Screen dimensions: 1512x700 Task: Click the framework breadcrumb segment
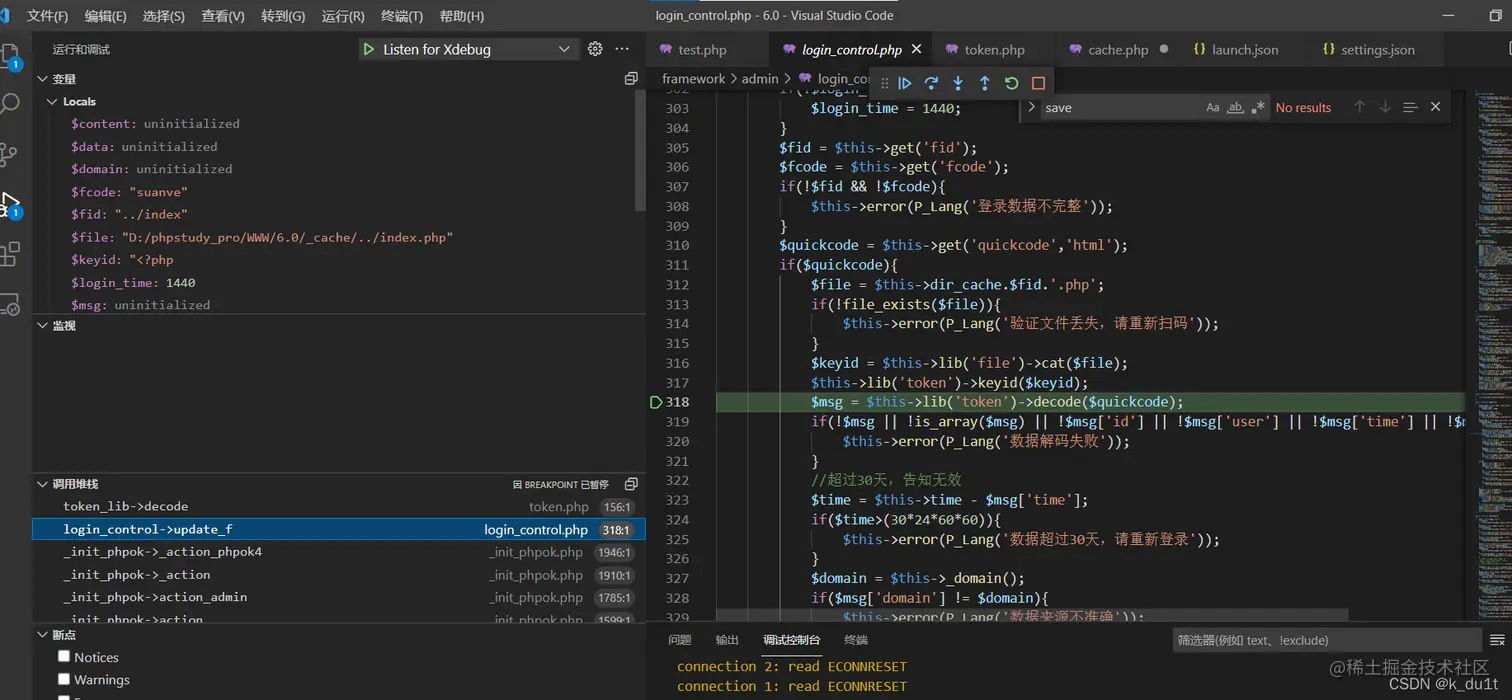pos(693,79)
